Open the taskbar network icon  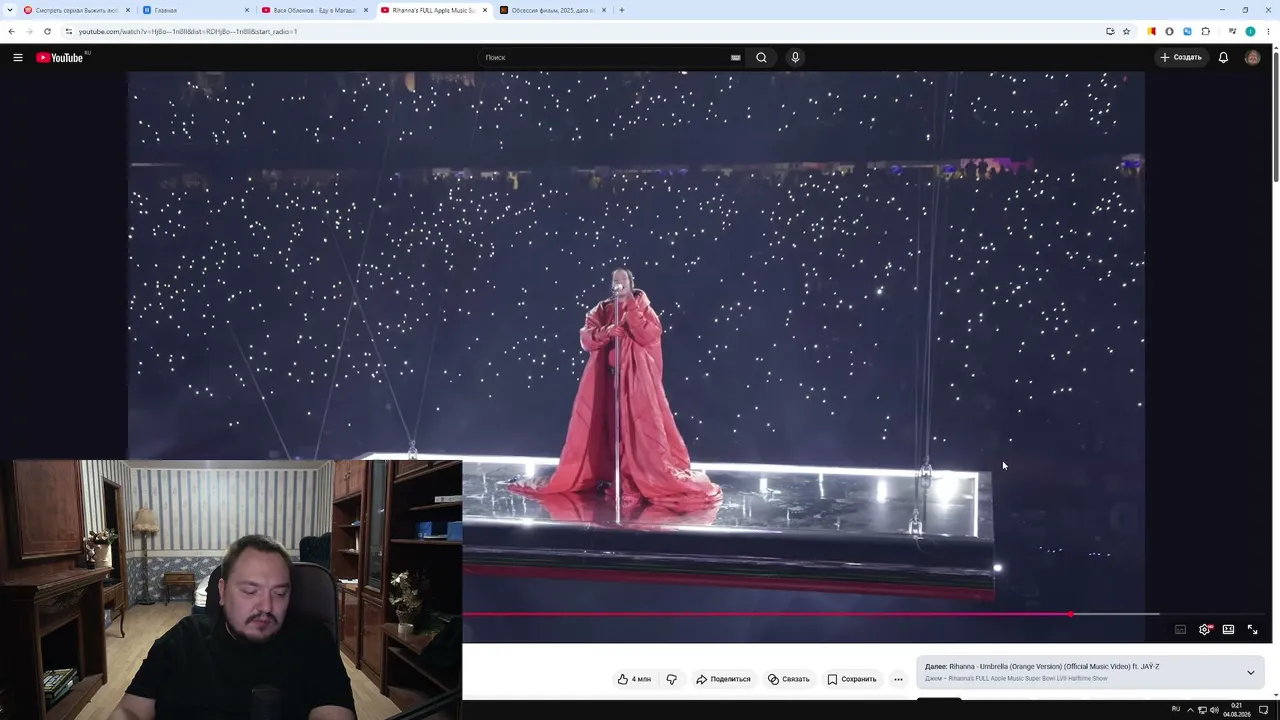click(1202, 710)
